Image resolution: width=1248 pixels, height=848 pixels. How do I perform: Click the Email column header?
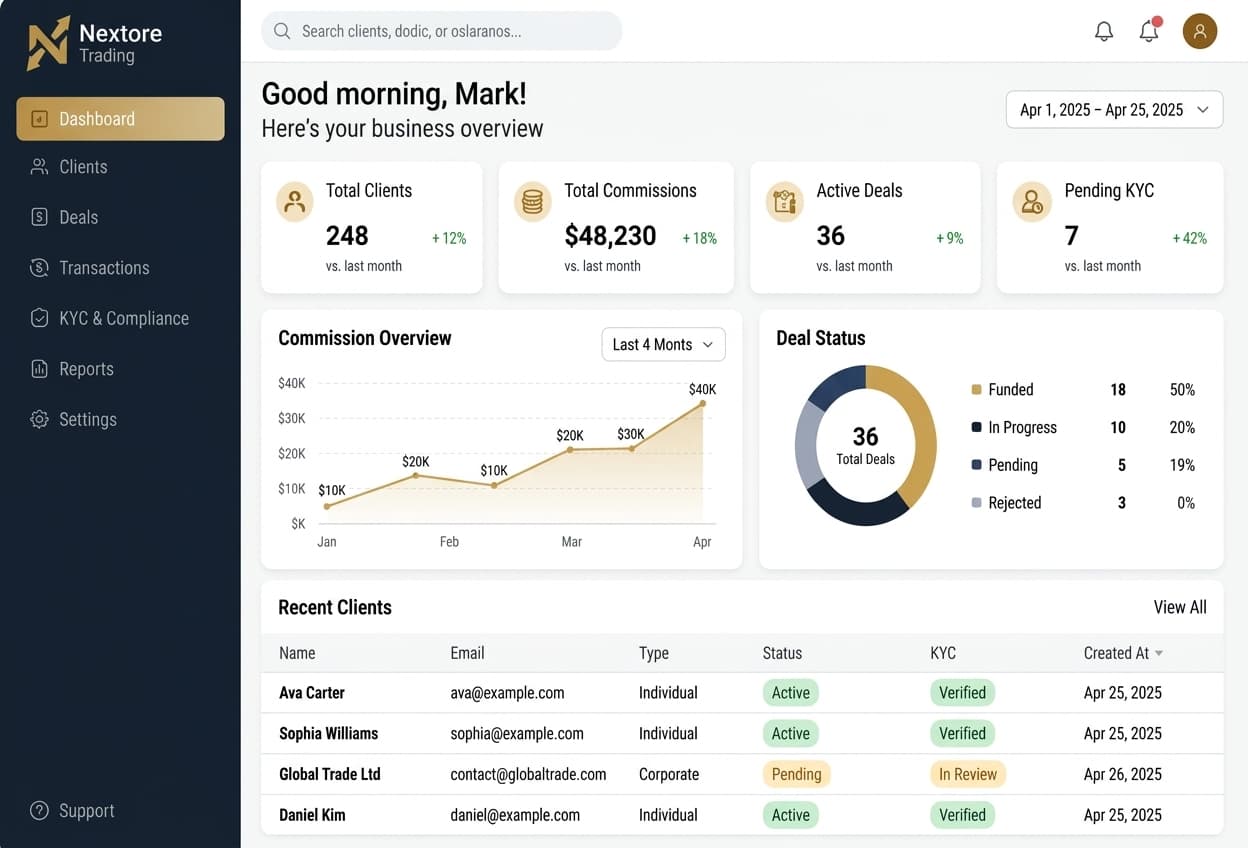[467, 653]
